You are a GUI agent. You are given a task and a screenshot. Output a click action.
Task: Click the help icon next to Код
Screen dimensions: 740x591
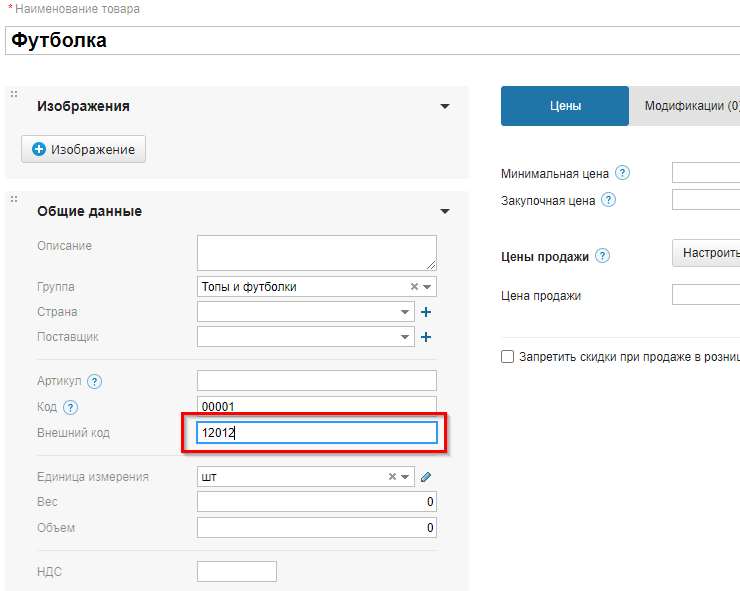(x=71, y=407)
